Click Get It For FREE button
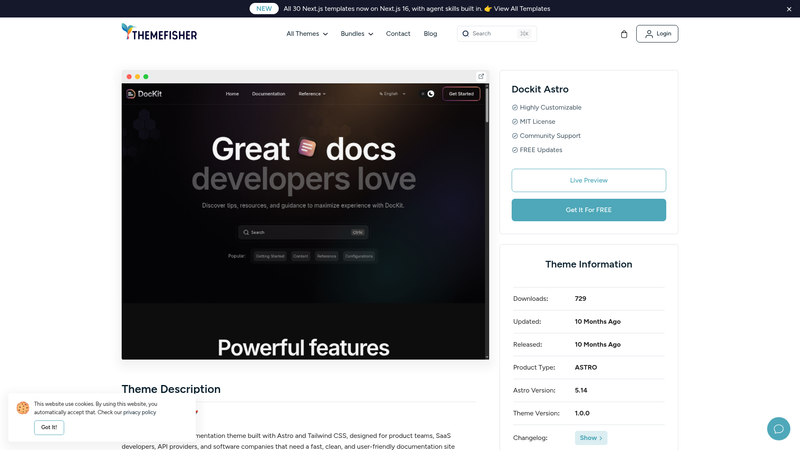Viewport: 800px width, 450px height. click(588, 210)
